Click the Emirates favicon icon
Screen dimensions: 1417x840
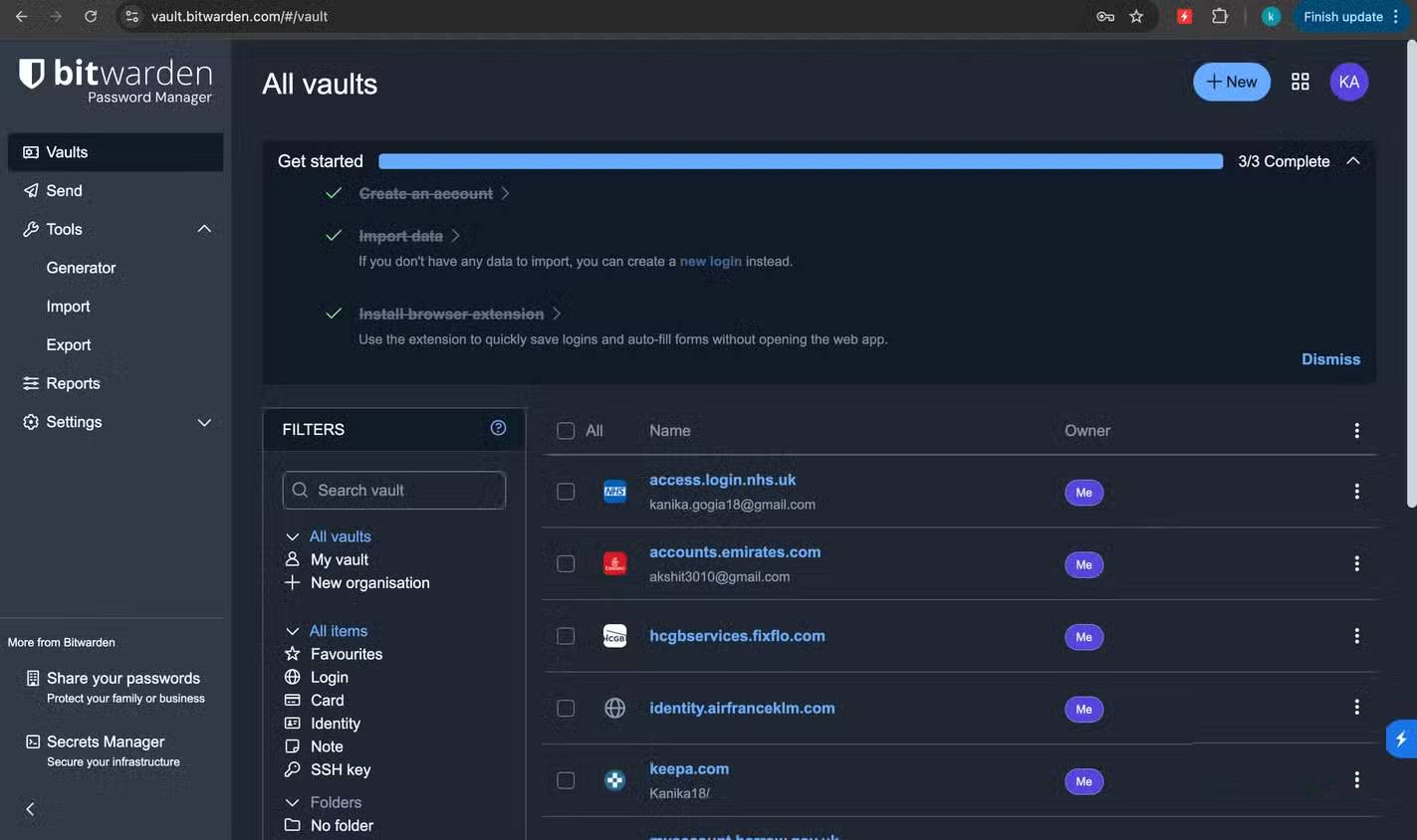pyautogui.click(x=615, y=564)
